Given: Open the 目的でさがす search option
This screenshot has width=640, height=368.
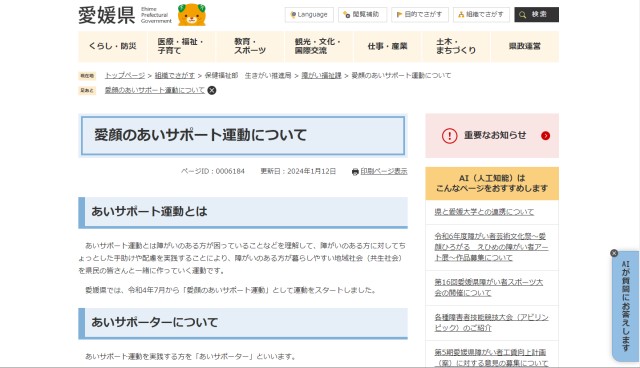Looking at the screenshot, I should click(x=420, y=15).
